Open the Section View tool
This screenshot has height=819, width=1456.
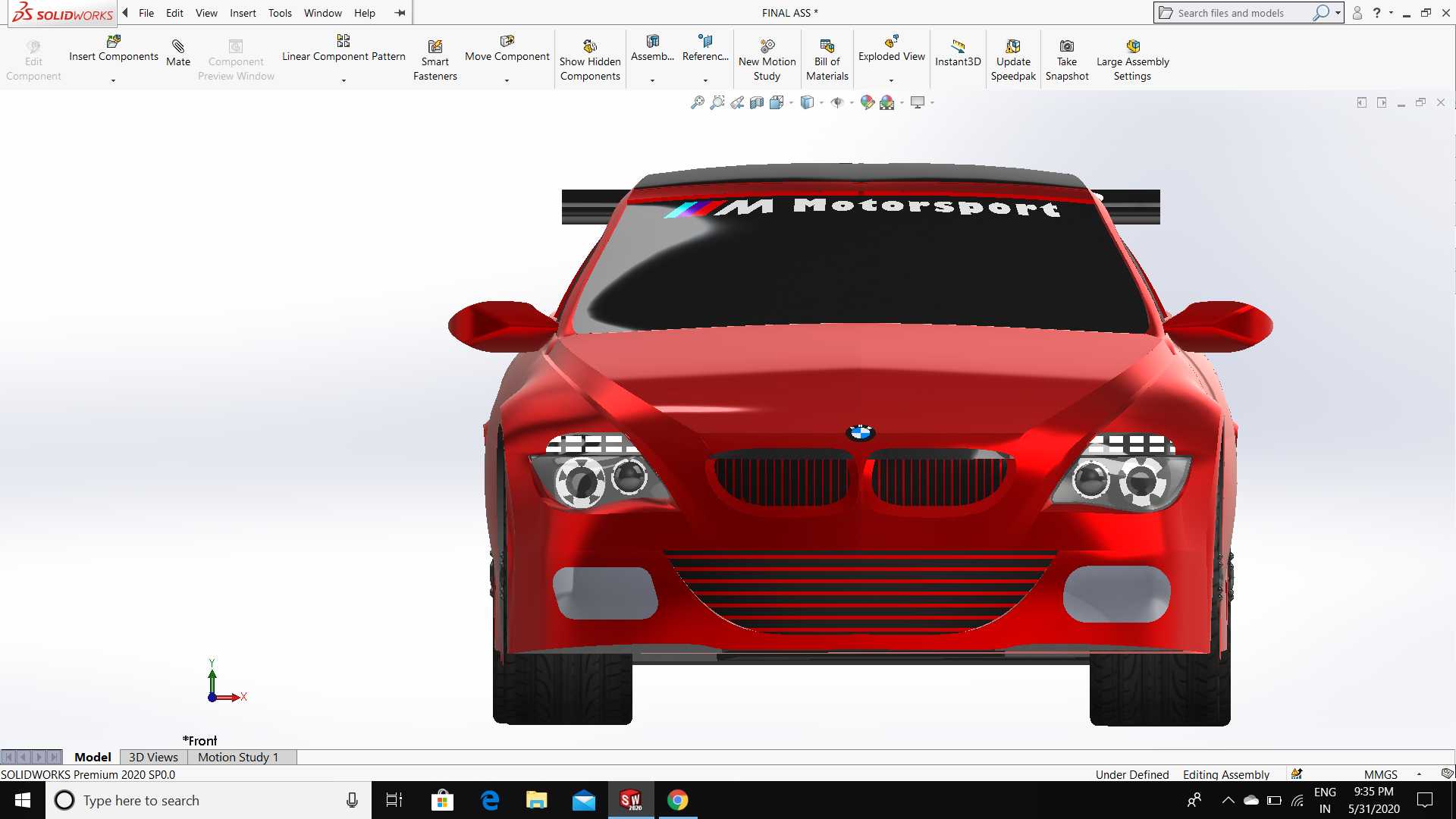coord(756,102)
